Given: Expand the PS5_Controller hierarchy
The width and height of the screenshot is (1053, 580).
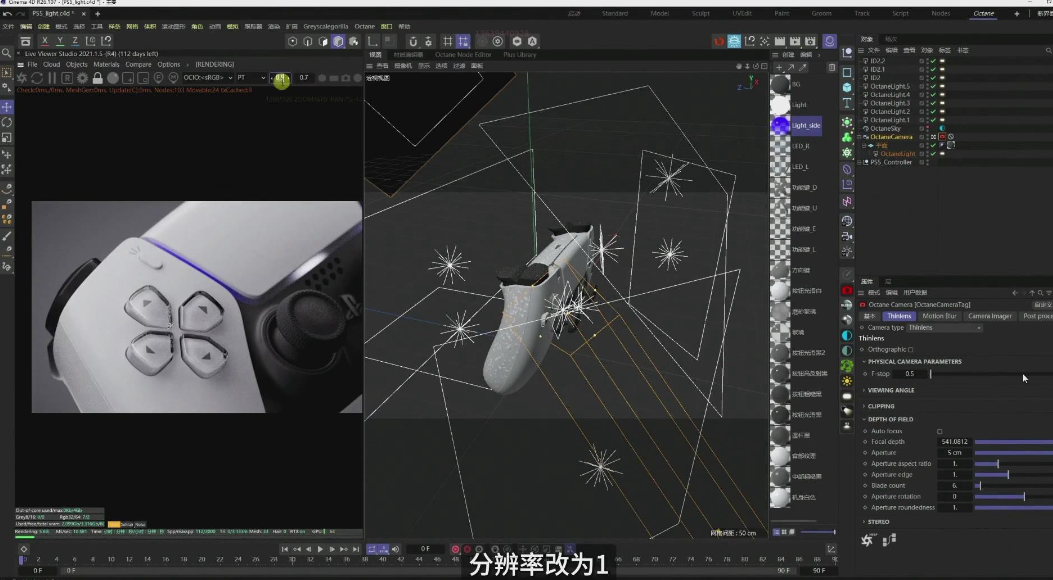Looking at the screenshot, I should pos(860,162).
